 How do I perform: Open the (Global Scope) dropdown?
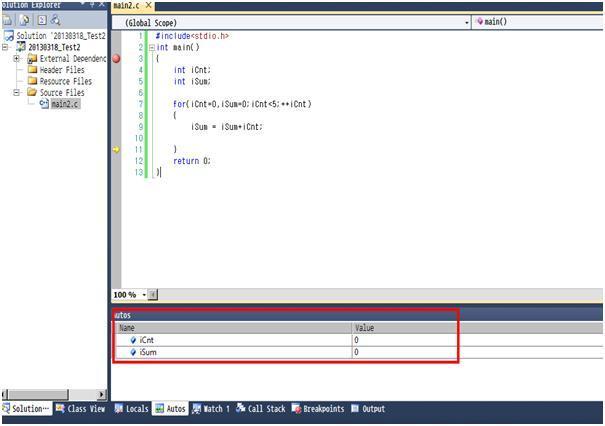pos(466,23)
